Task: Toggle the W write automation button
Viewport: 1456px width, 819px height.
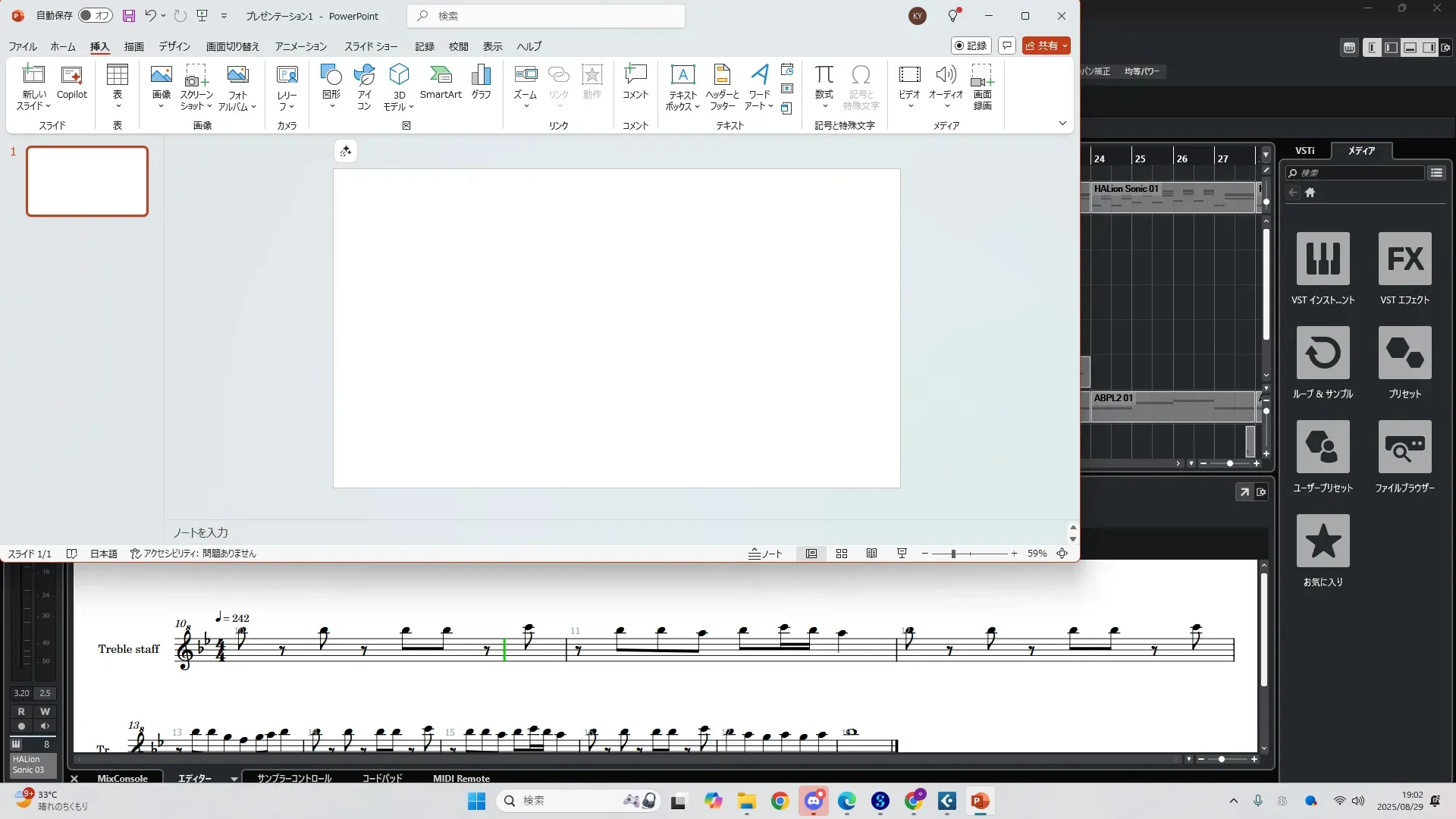Action: (x=45, y=711)
